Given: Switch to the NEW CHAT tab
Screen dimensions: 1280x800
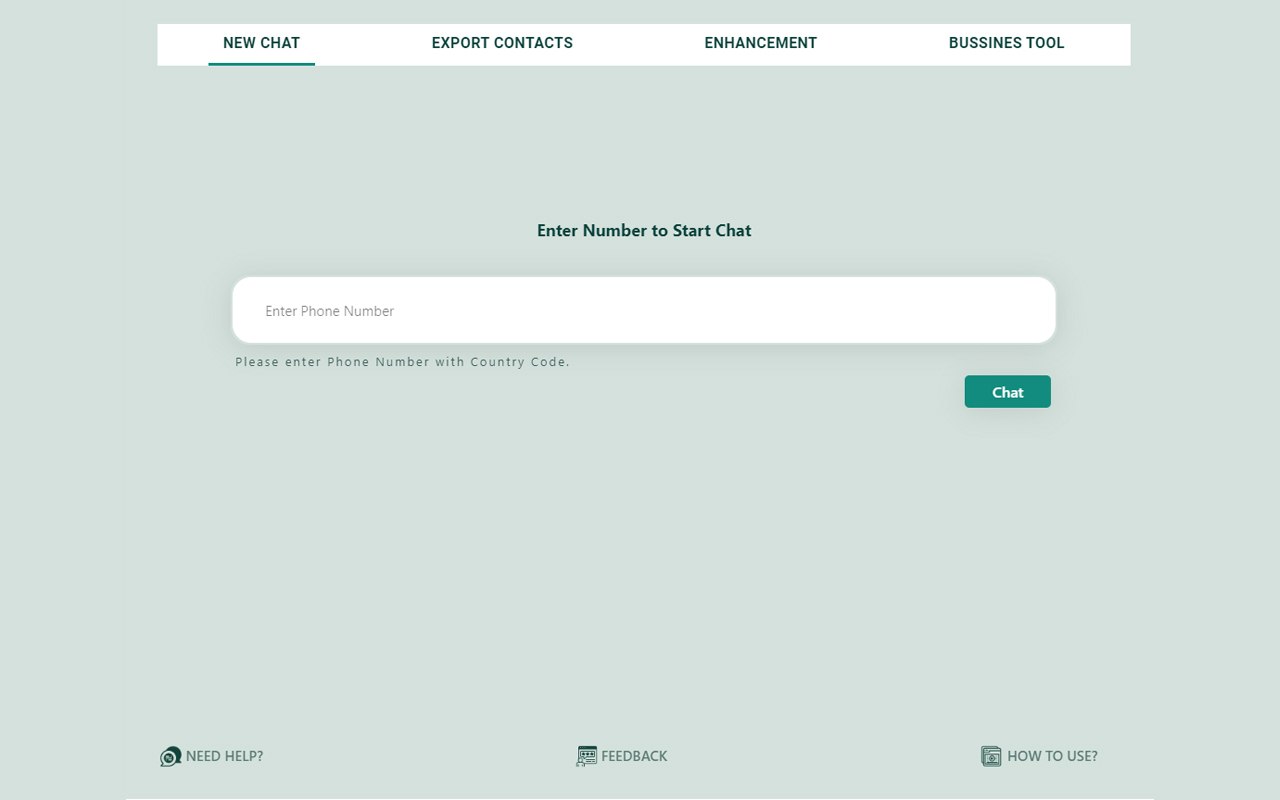Looking at the screenshot, I should coord(261,43).
